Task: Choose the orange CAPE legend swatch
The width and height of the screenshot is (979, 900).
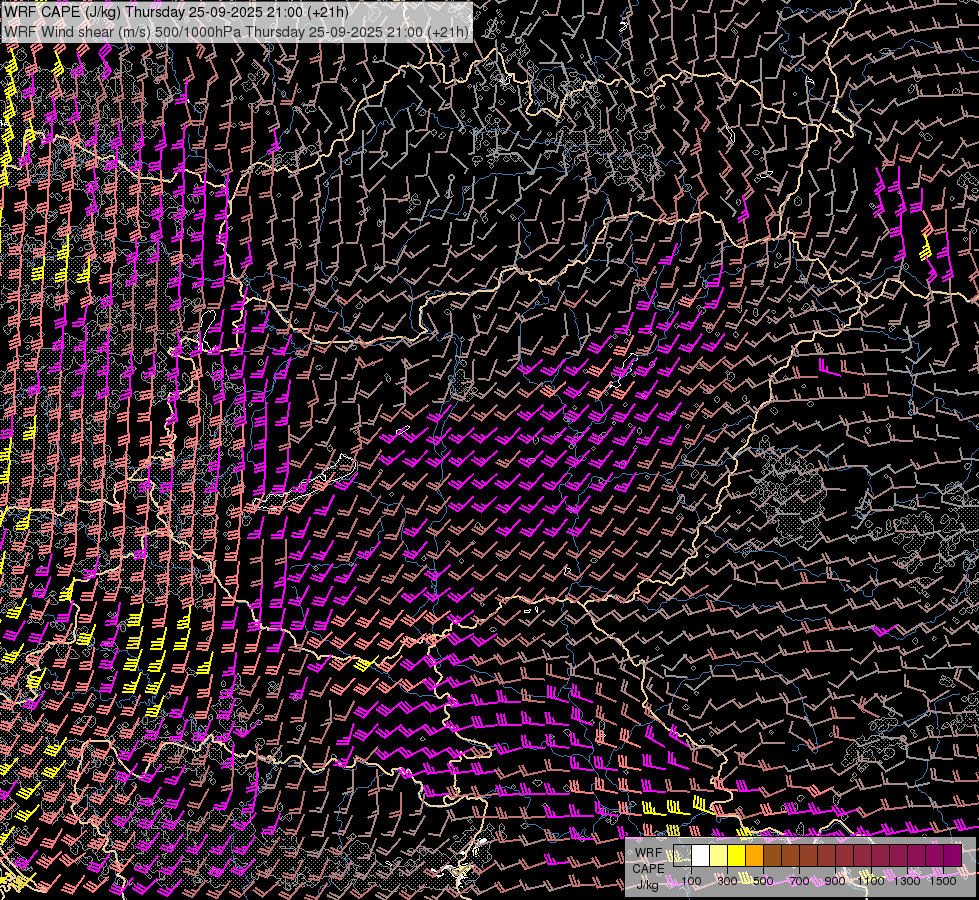Action: click(754, 855)
